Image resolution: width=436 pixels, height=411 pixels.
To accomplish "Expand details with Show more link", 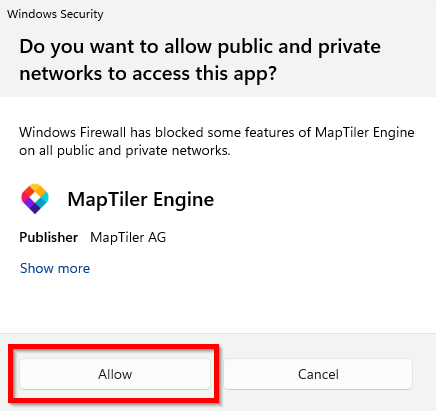I will pos(55,268).
